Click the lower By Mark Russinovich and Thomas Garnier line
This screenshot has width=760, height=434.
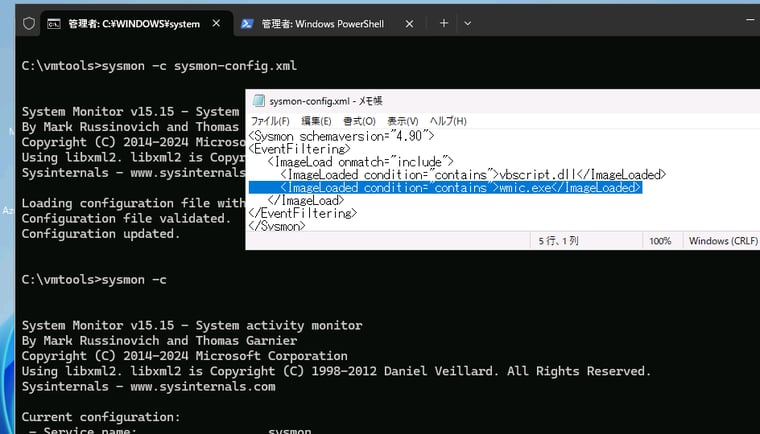pyautogui.click(x=159, y=341)
